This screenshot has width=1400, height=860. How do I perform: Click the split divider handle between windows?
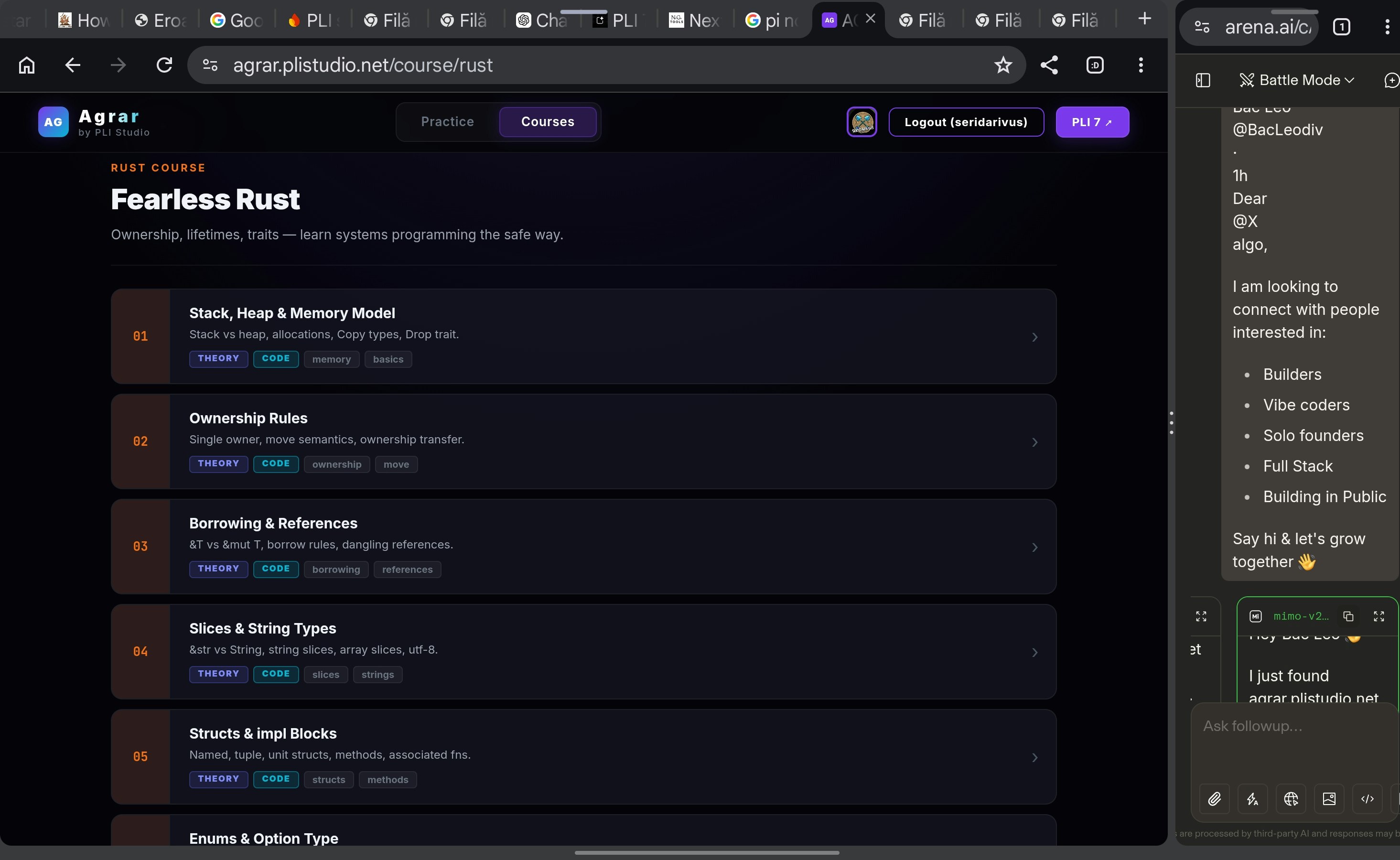(x=1172, y=423)
